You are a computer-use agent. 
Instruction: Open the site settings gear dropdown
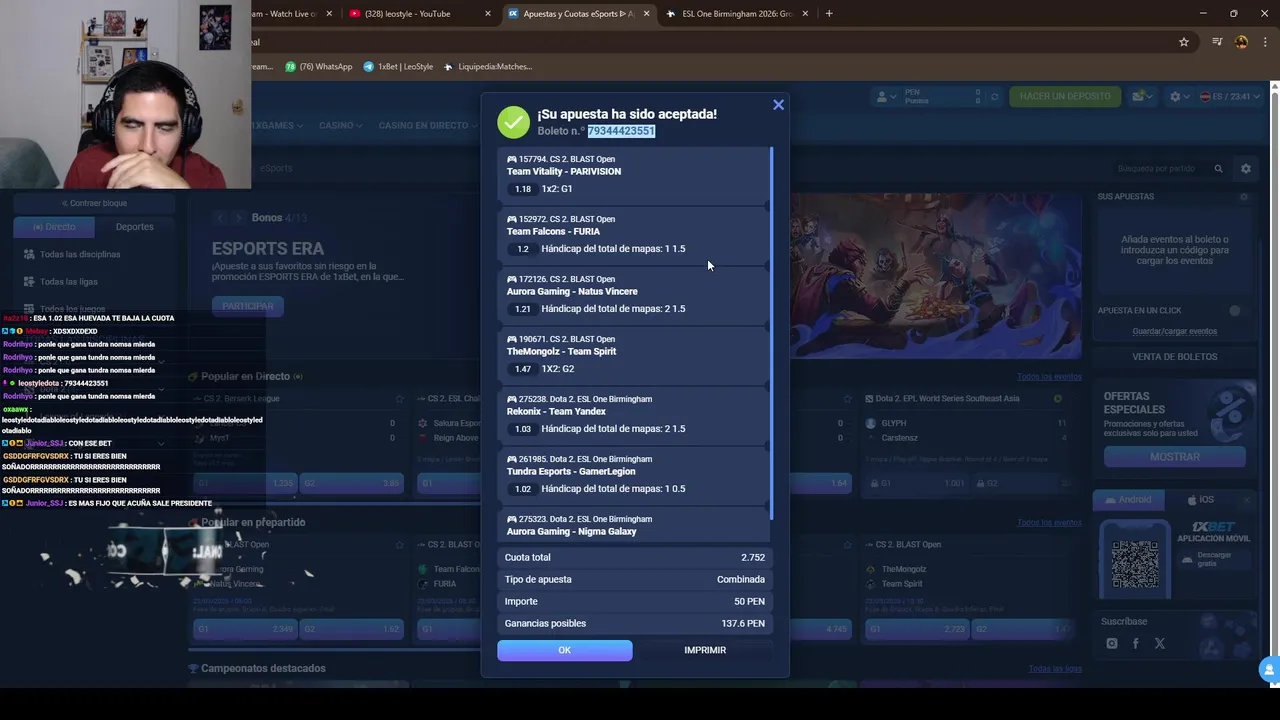[x=1180, y=97]
